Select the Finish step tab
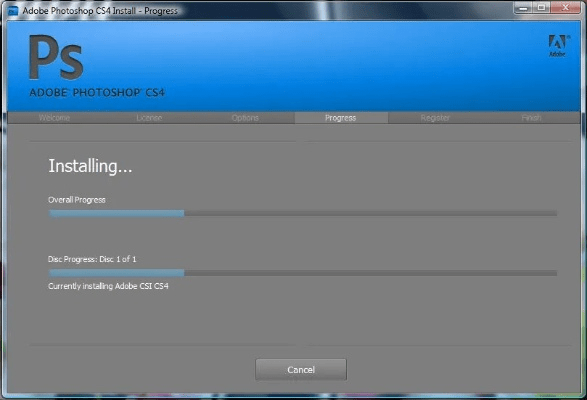 (531, 118)
